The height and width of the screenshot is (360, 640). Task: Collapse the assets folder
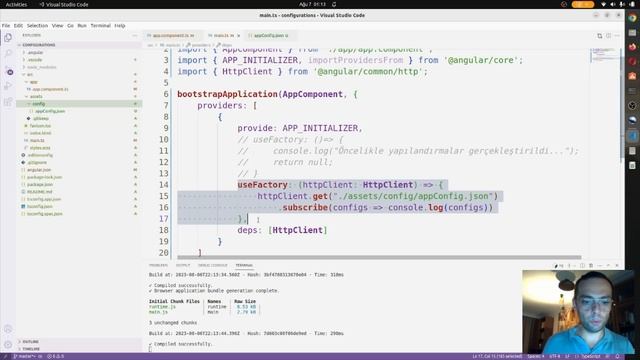coord(36,97)
